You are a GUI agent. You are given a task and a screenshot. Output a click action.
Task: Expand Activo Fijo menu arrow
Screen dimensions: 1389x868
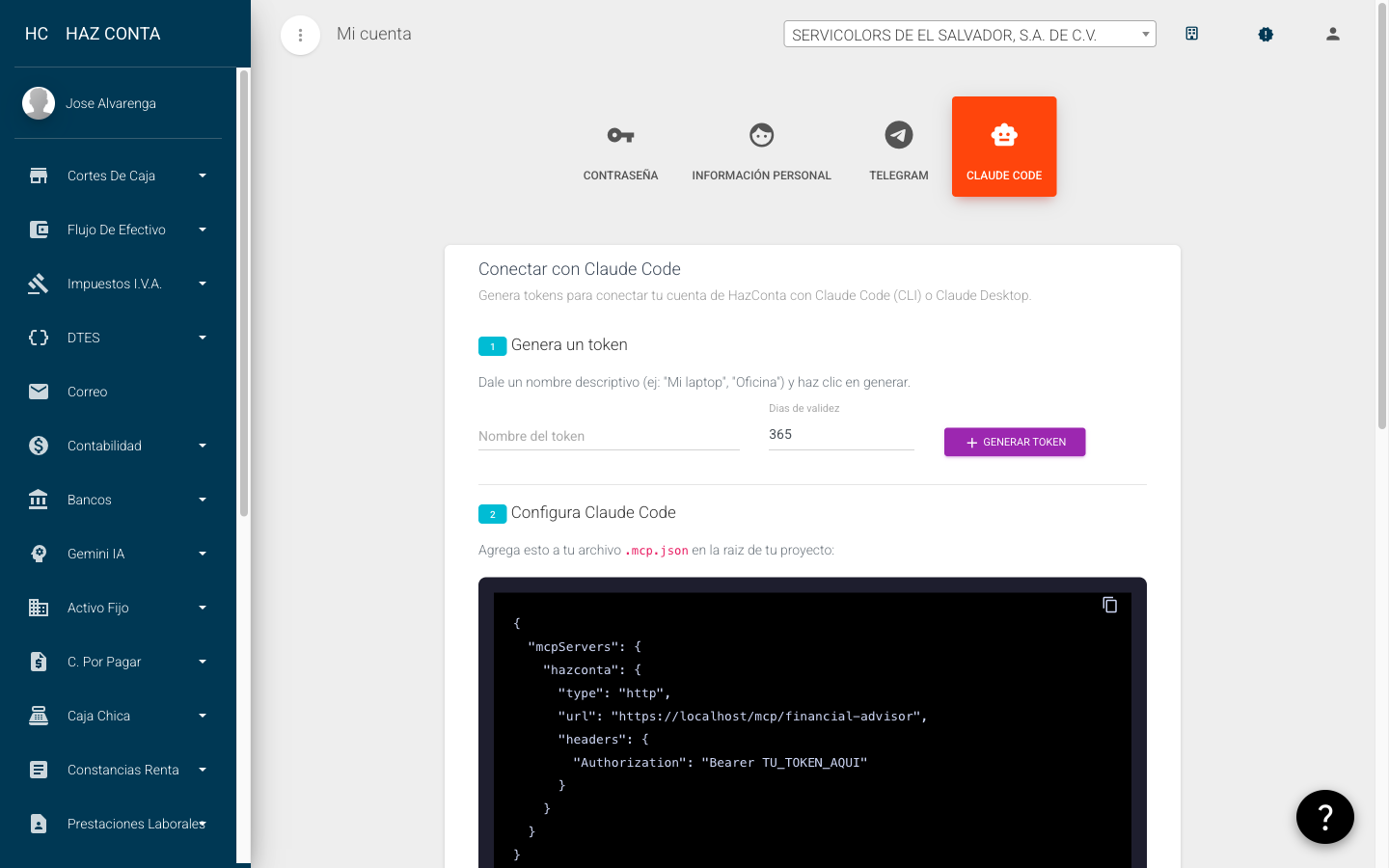[203, 608]
